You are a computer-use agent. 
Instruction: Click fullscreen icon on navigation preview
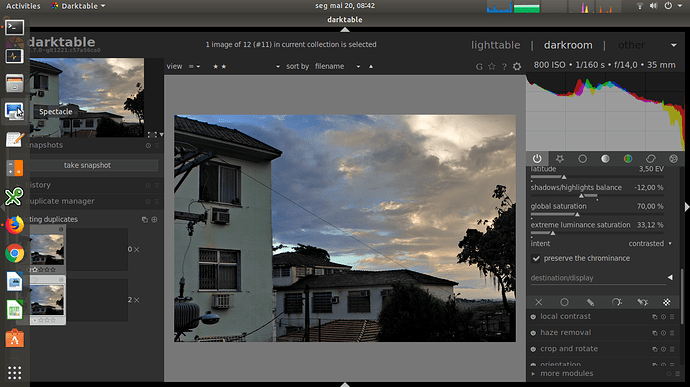(152, 135)
